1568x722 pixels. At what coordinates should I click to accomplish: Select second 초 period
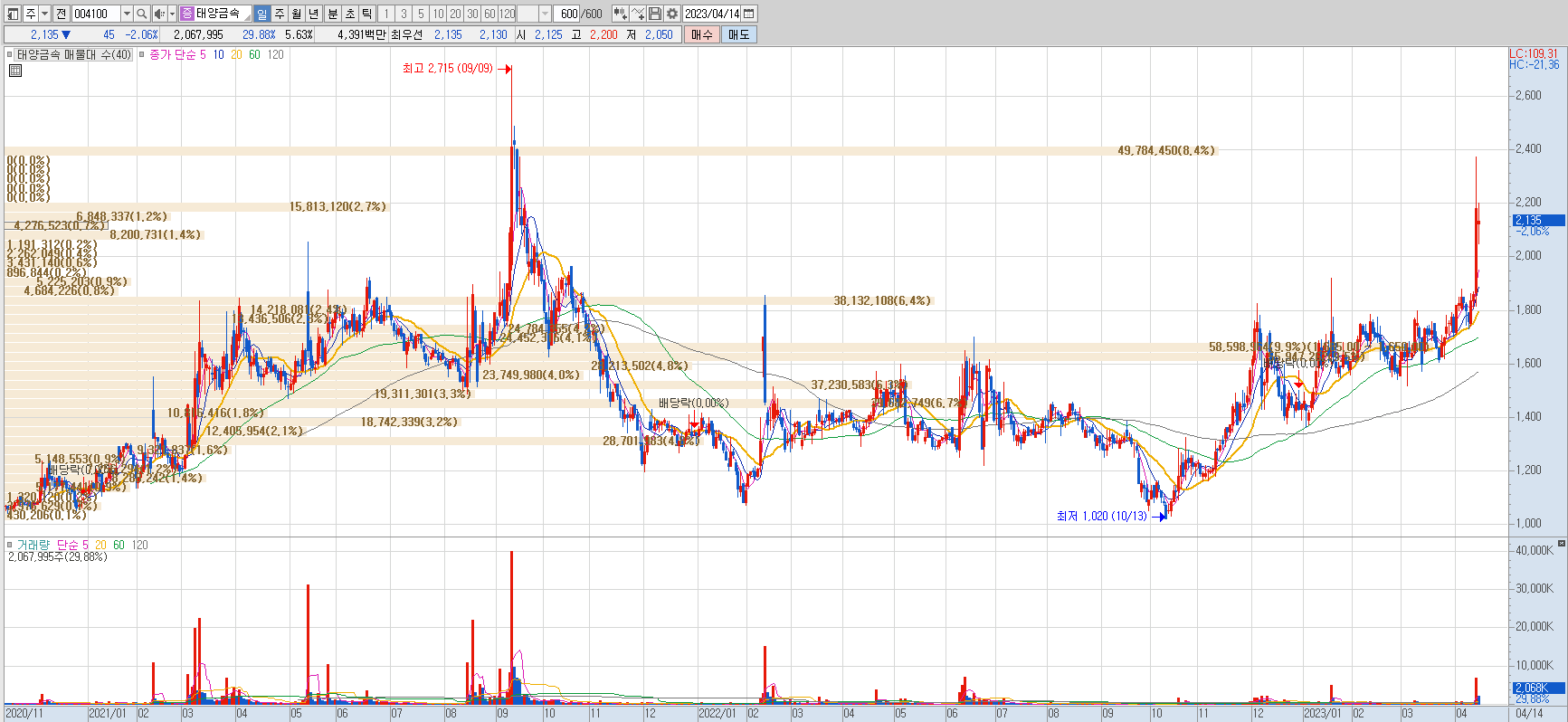[x=349, y=14]
